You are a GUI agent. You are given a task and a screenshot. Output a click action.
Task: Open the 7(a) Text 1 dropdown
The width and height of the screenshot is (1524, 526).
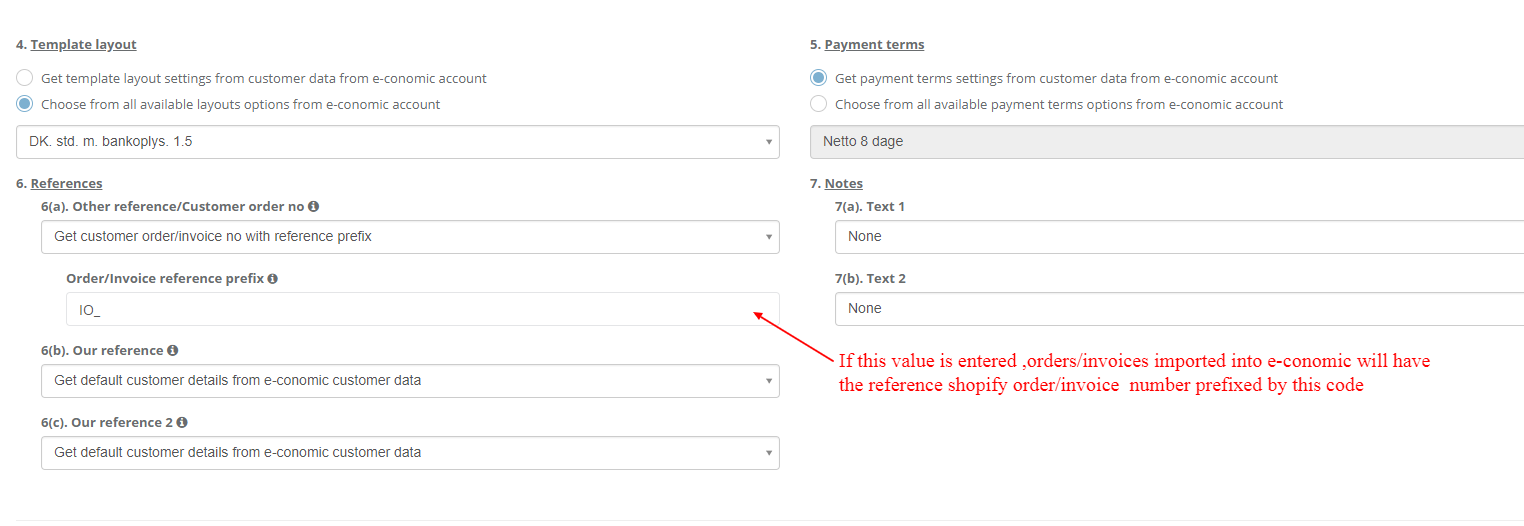click(x=1180, y=237)
